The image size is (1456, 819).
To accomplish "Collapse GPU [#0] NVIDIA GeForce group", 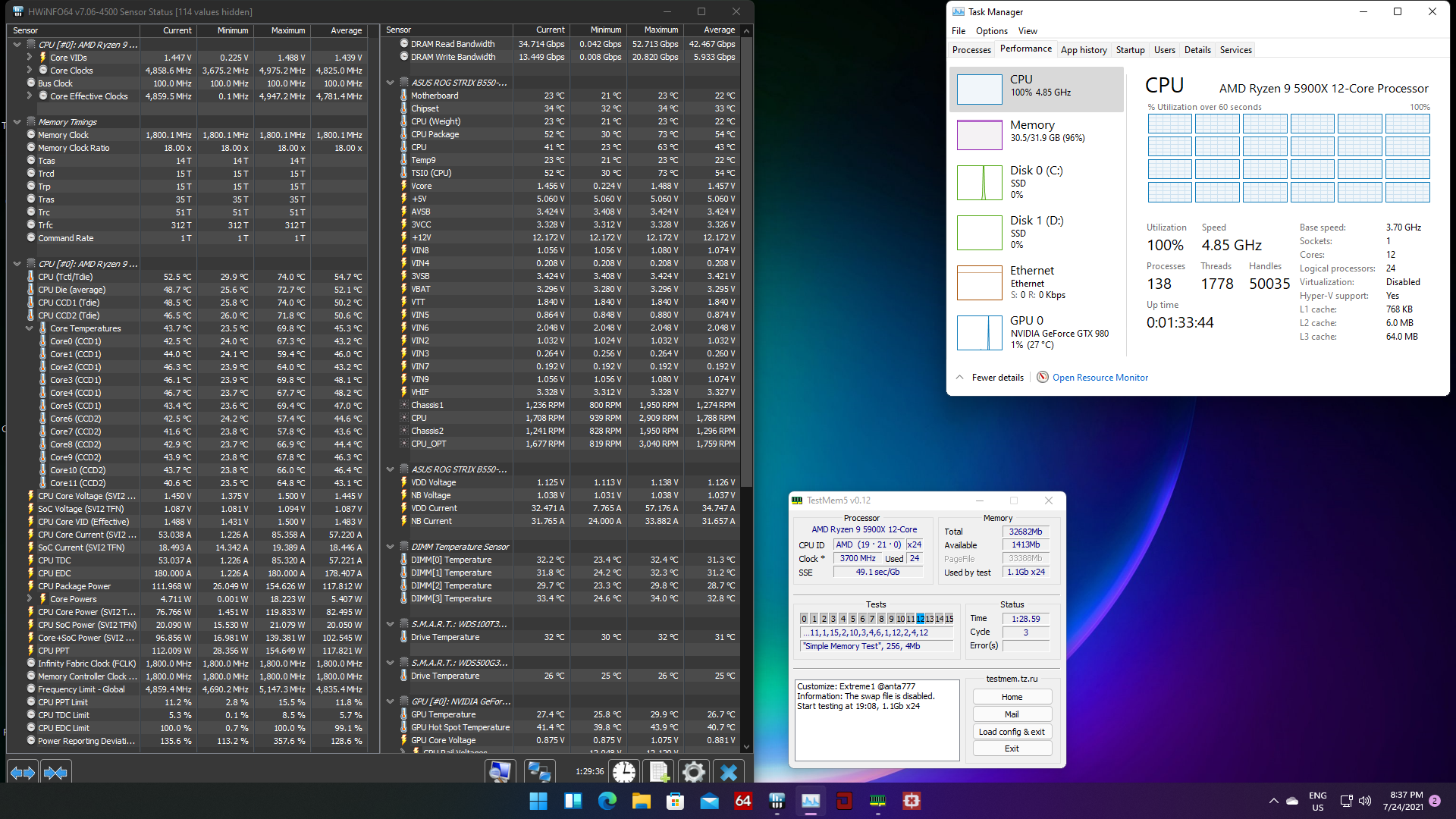I will 390,701.
